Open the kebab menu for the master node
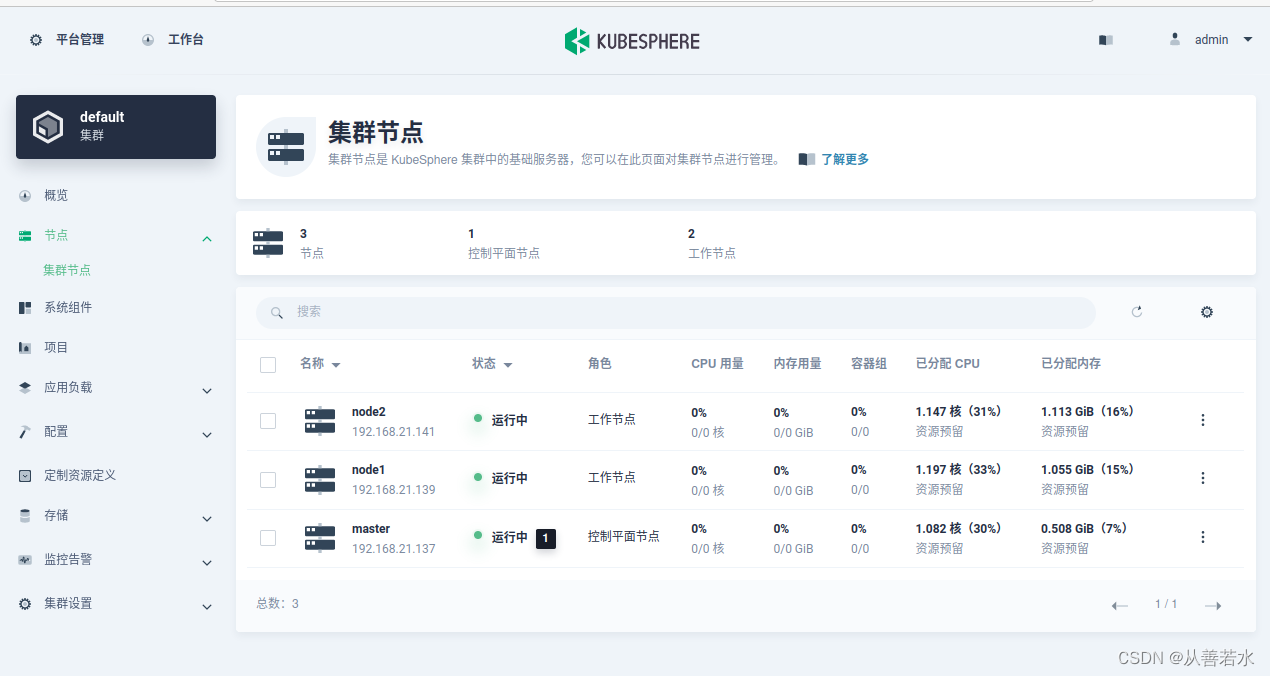The height and width of the screenshot is (676, 1270). pyautogui.click(x=1202, y=536)
